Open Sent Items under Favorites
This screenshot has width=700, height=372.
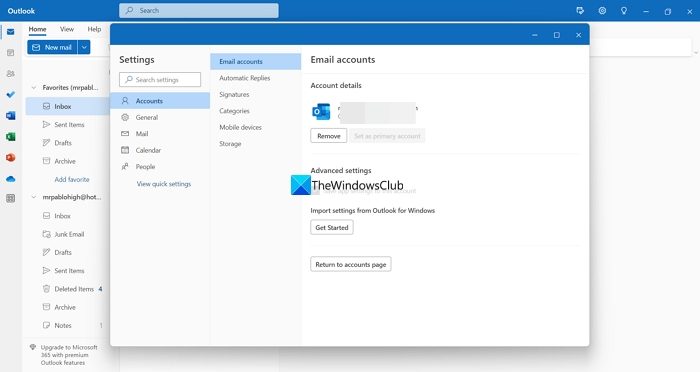[68, 125]
